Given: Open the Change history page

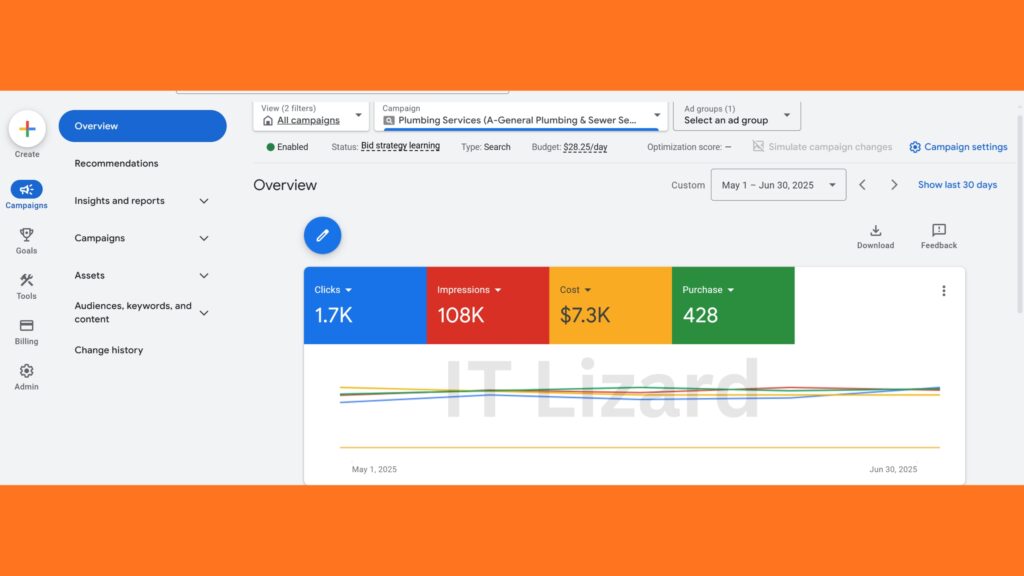Looking at the screenshot, I should [x=108, y=350].
